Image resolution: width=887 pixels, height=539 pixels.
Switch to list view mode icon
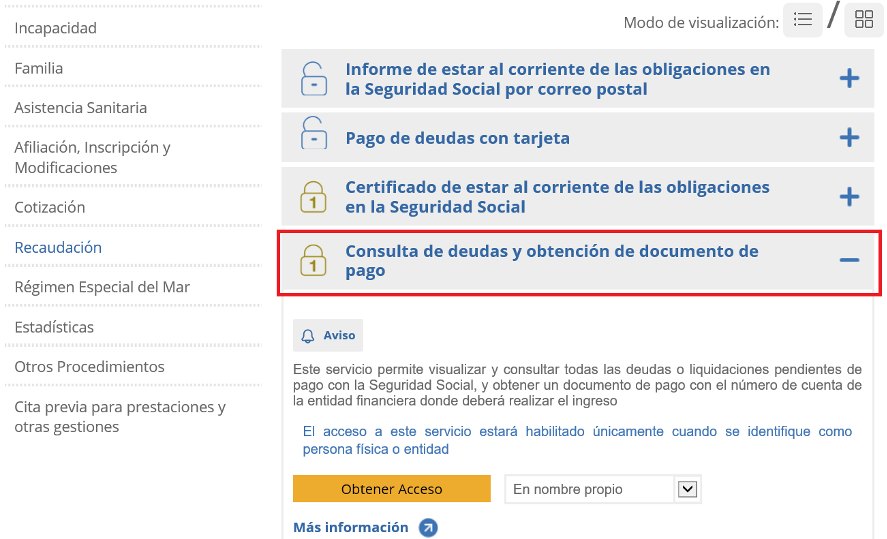tap(802, 20)
